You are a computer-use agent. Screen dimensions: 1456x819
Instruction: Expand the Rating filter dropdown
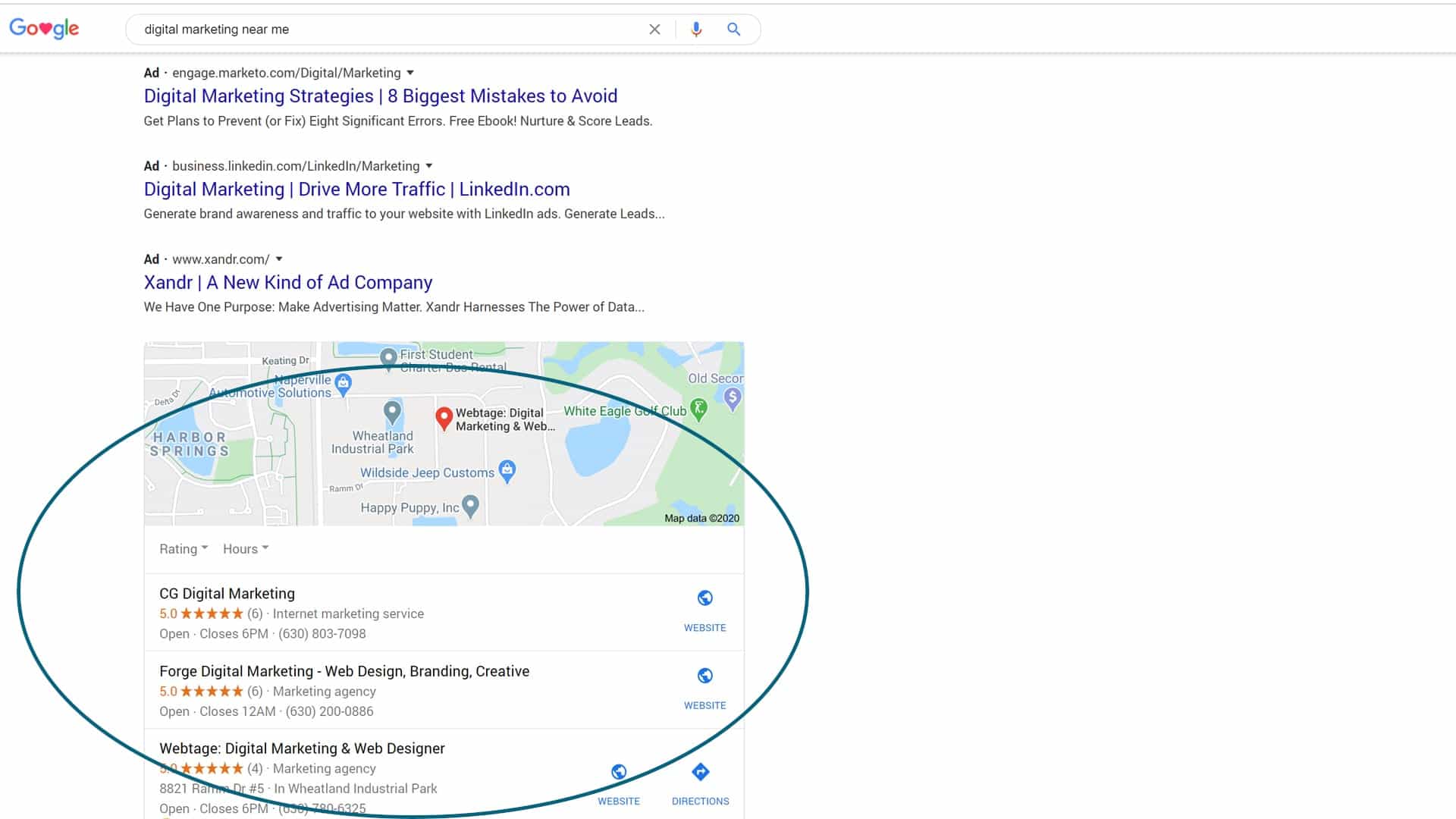184,549
